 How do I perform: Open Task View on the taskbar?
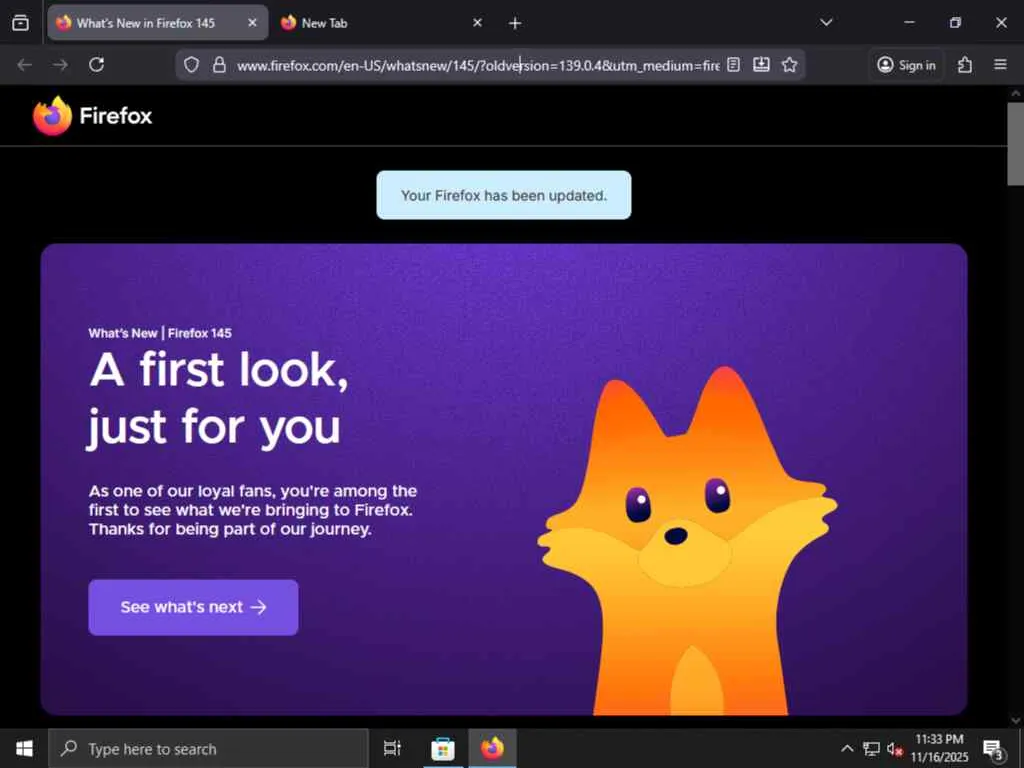coord(392,748)
